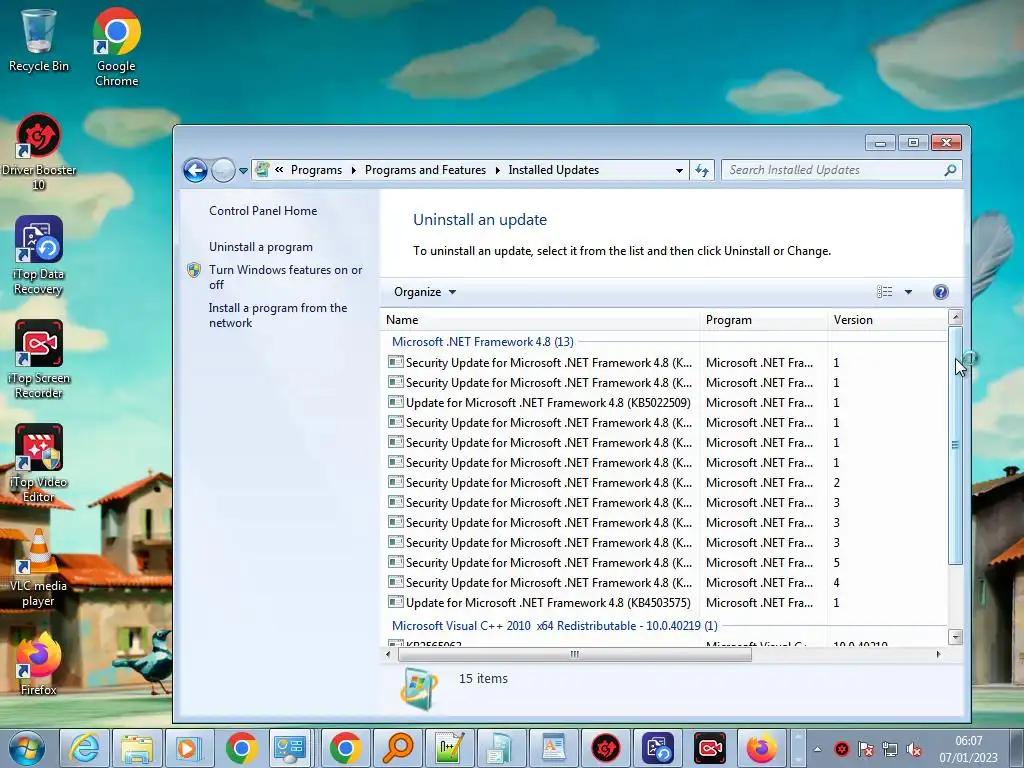Click Programs and Features breadcrumb
This screenshot has width=1024, height=768.
425,170
